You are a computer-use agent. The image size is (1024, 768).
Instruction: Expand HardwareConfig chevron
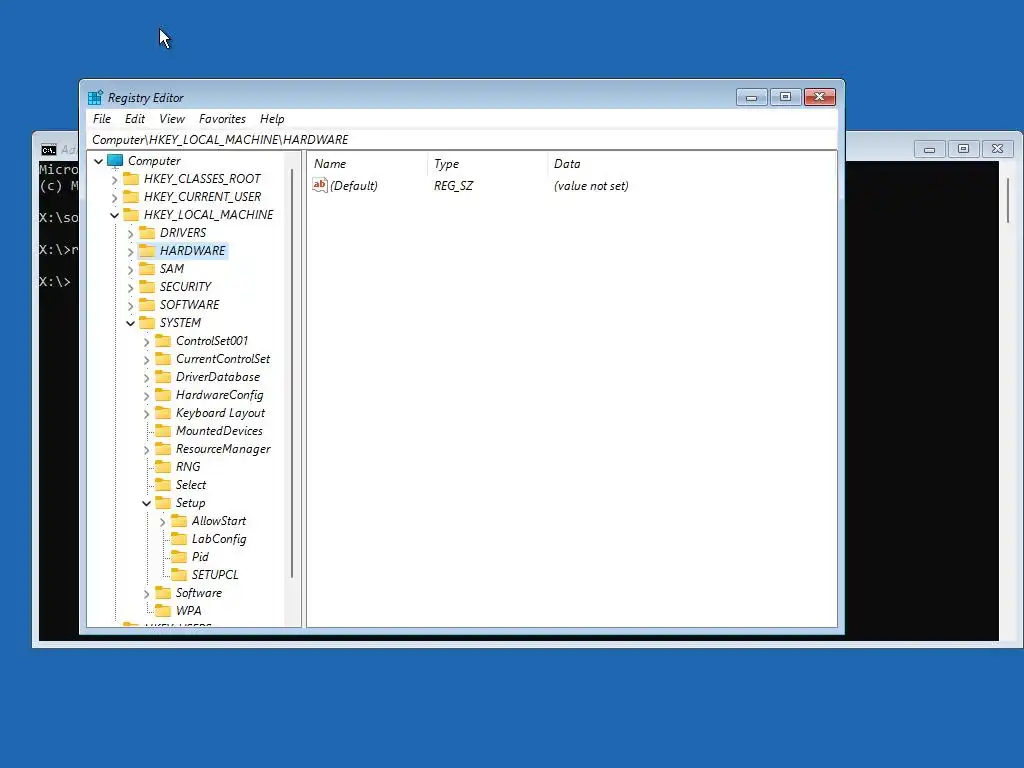pos(147,396)
